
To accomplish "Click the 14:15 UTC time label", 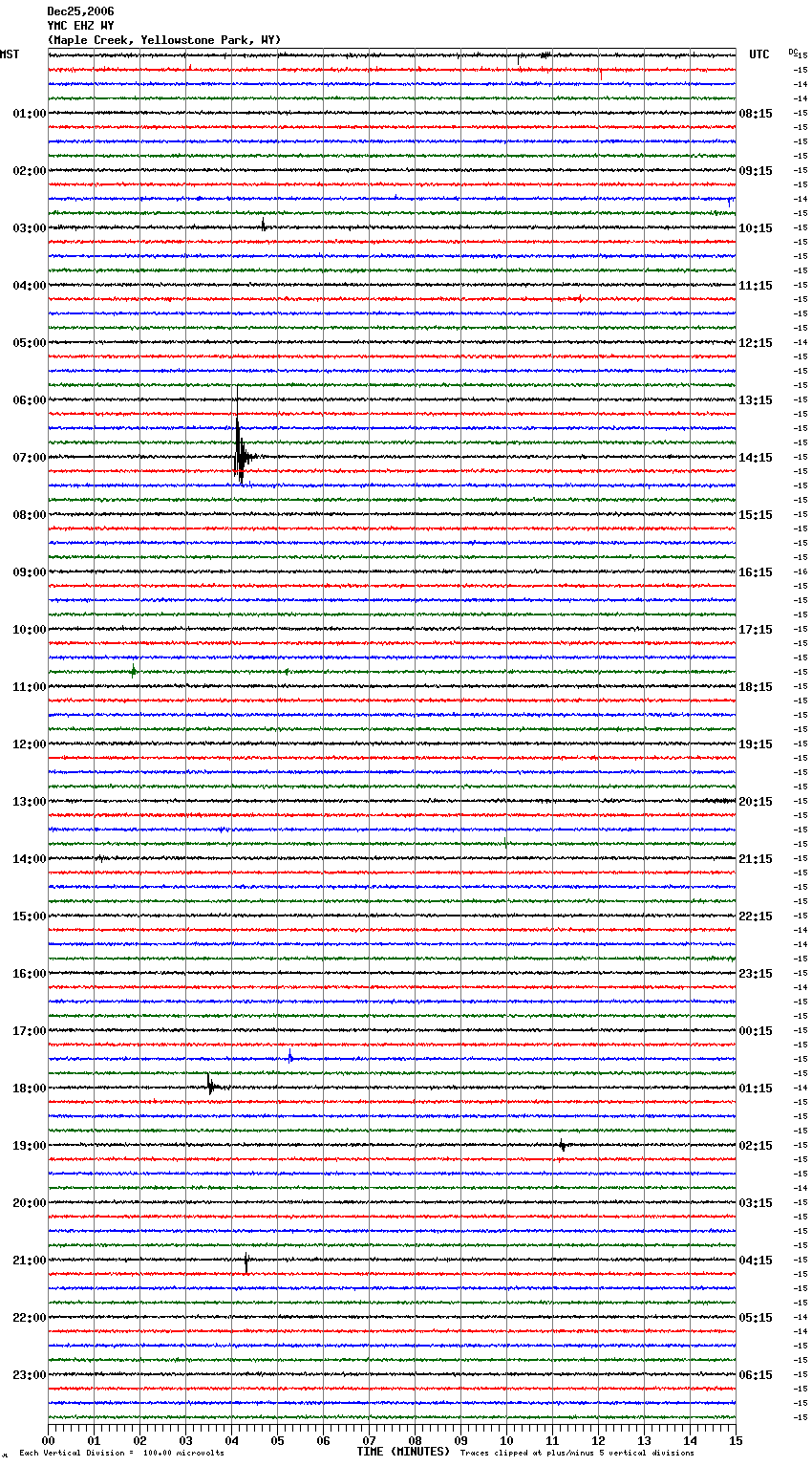I will pyautogui.click(x=756, y=458).
